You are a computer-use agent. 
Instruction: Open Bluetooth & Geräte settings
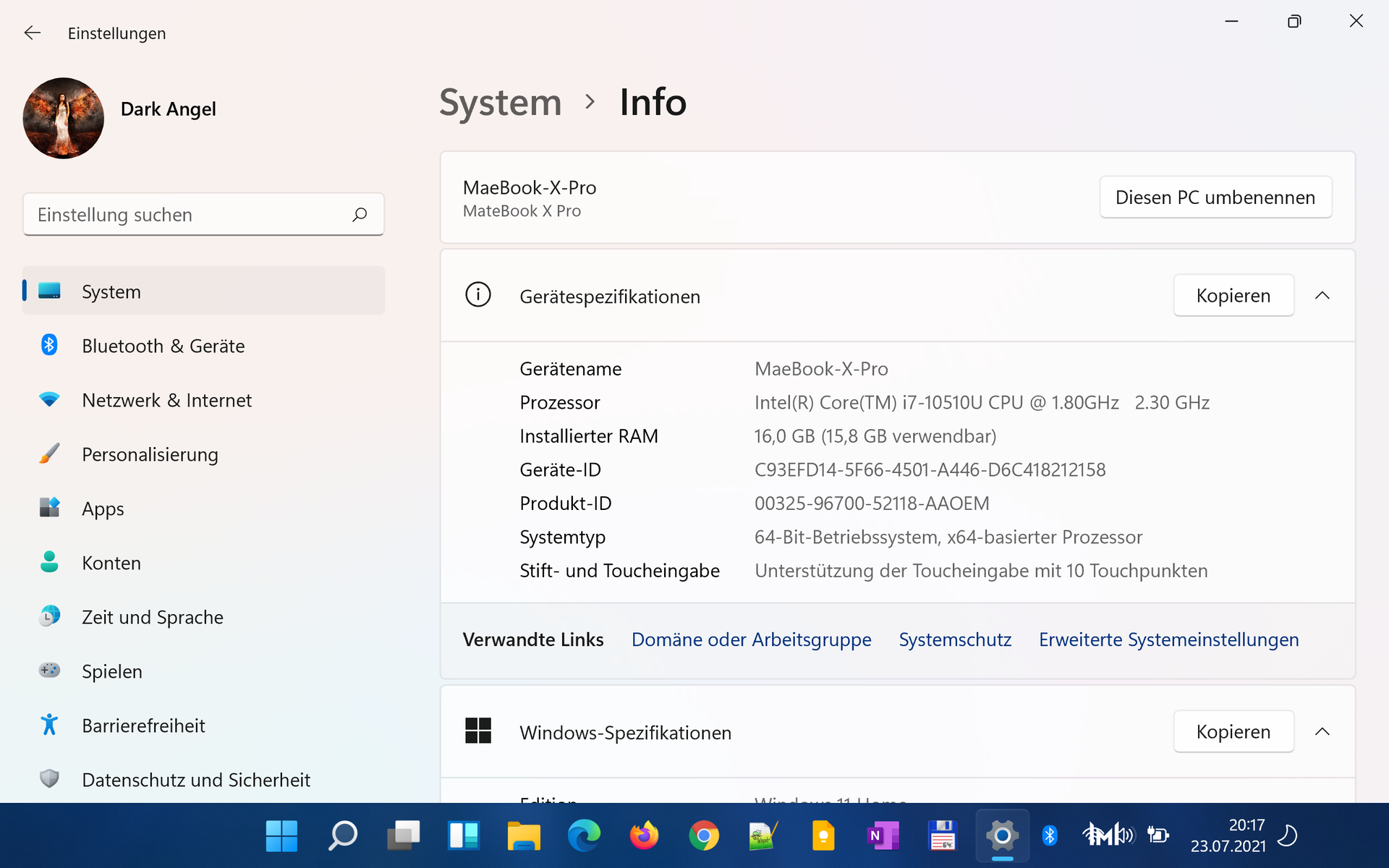(x=203, y=346)
